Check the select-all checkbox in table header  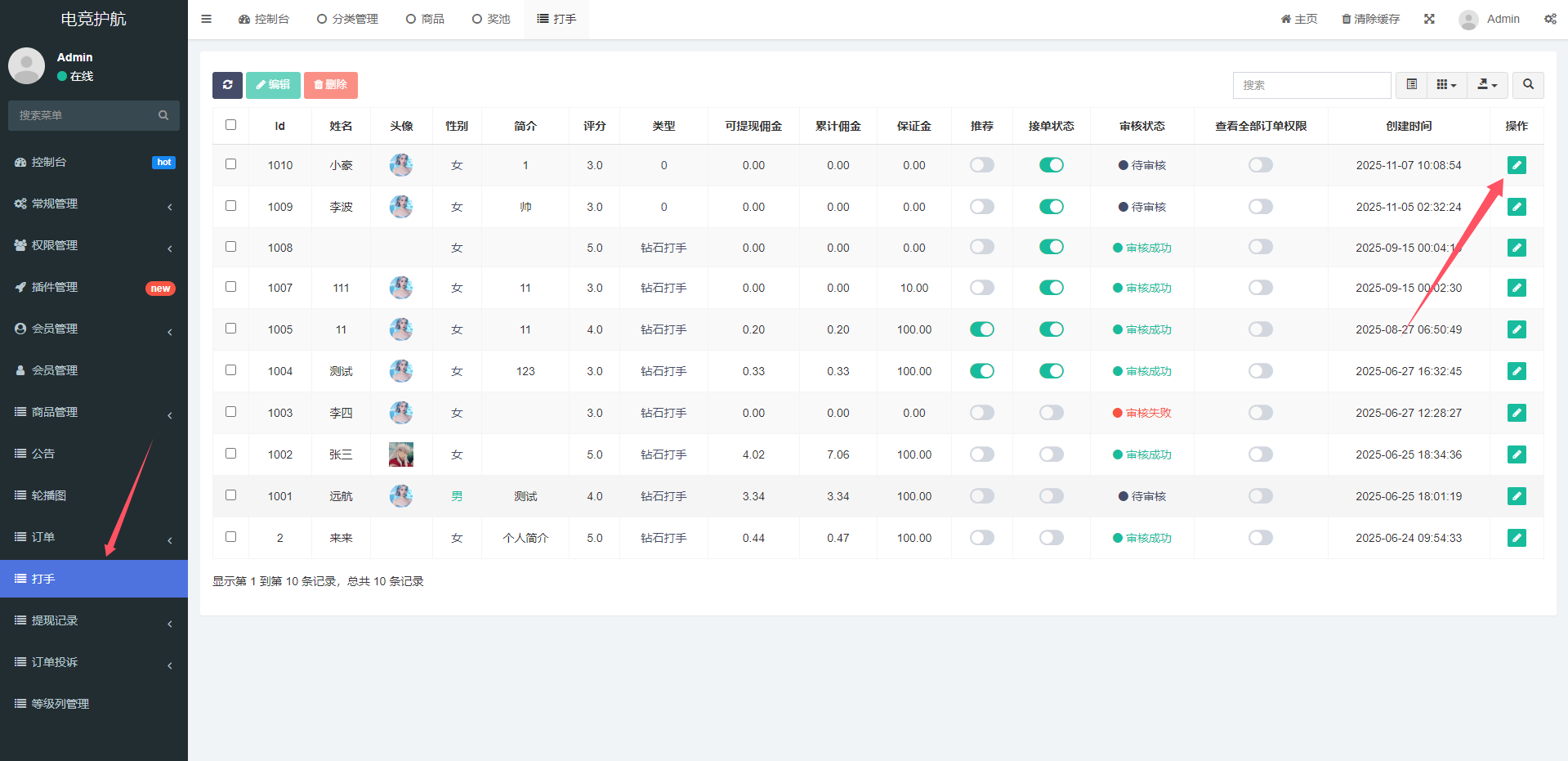click(x=230, y=125)
